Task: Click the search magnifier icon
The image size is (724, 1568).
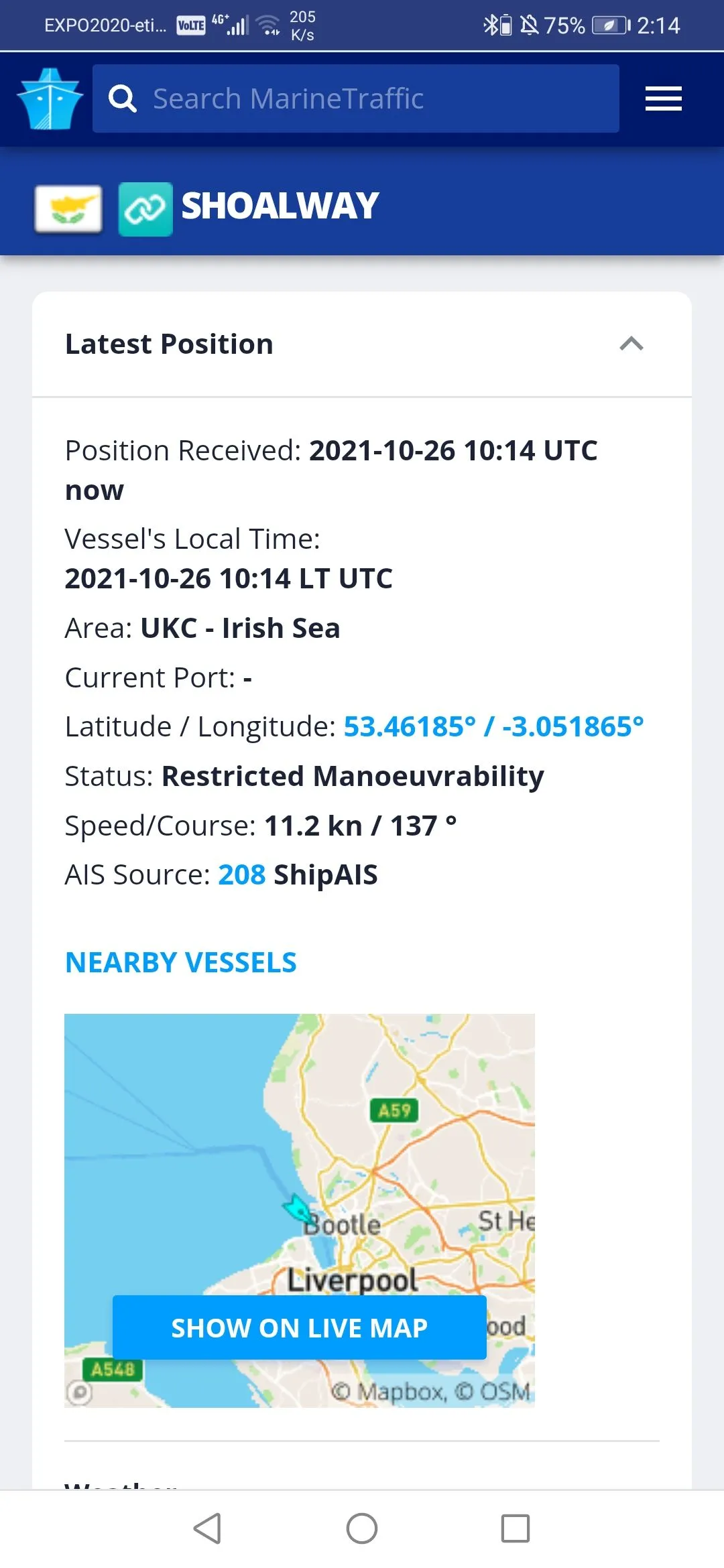Action: click(123, 99)
